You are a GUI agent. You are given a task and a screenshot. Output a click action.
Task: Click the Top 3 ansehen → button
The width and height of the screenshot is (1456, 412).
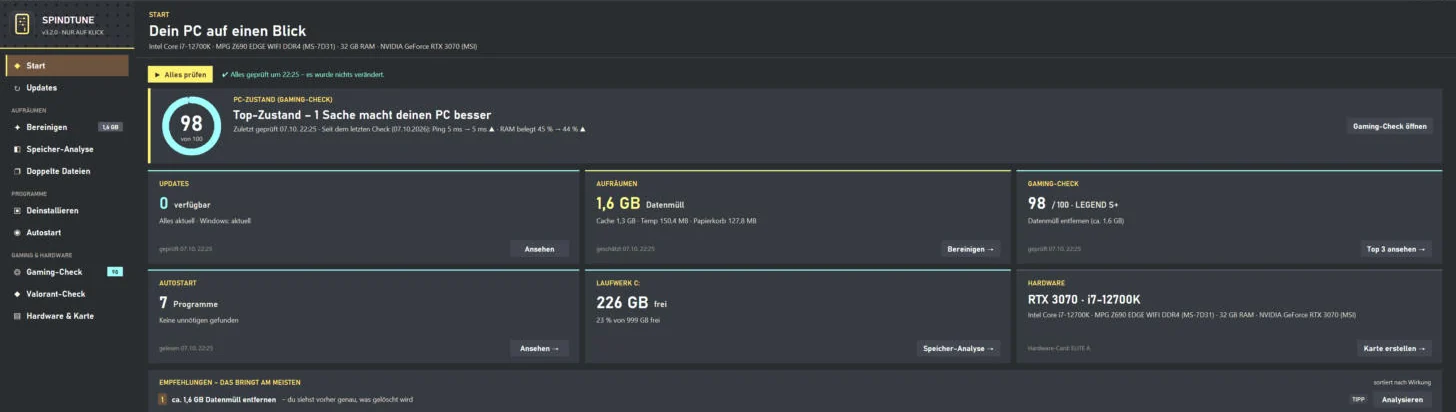click(1396, 249)
